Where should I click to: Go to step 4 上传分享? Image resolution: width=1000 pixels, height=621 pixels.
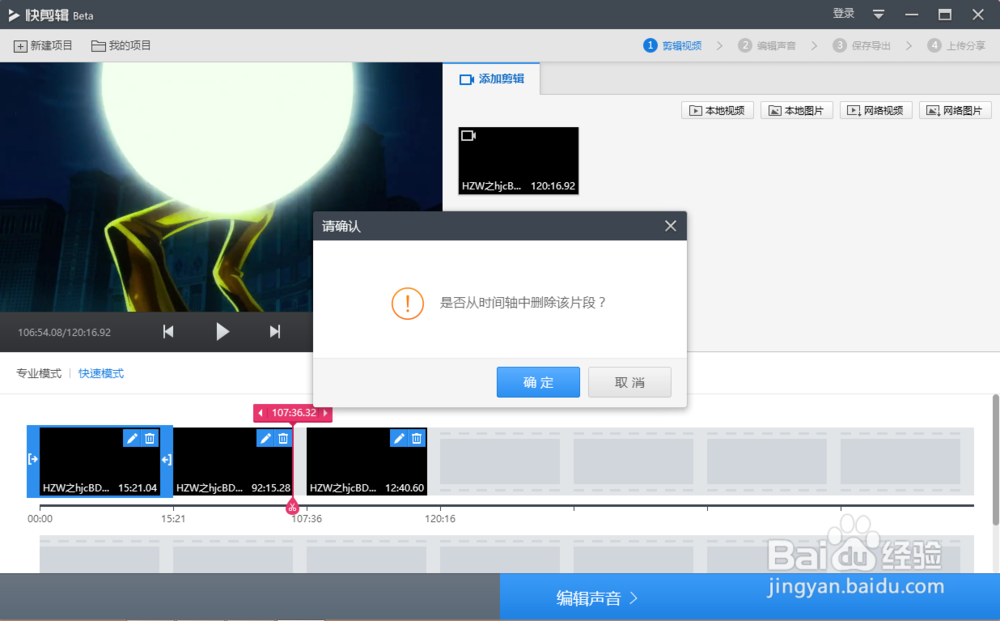tap(957, 45)
